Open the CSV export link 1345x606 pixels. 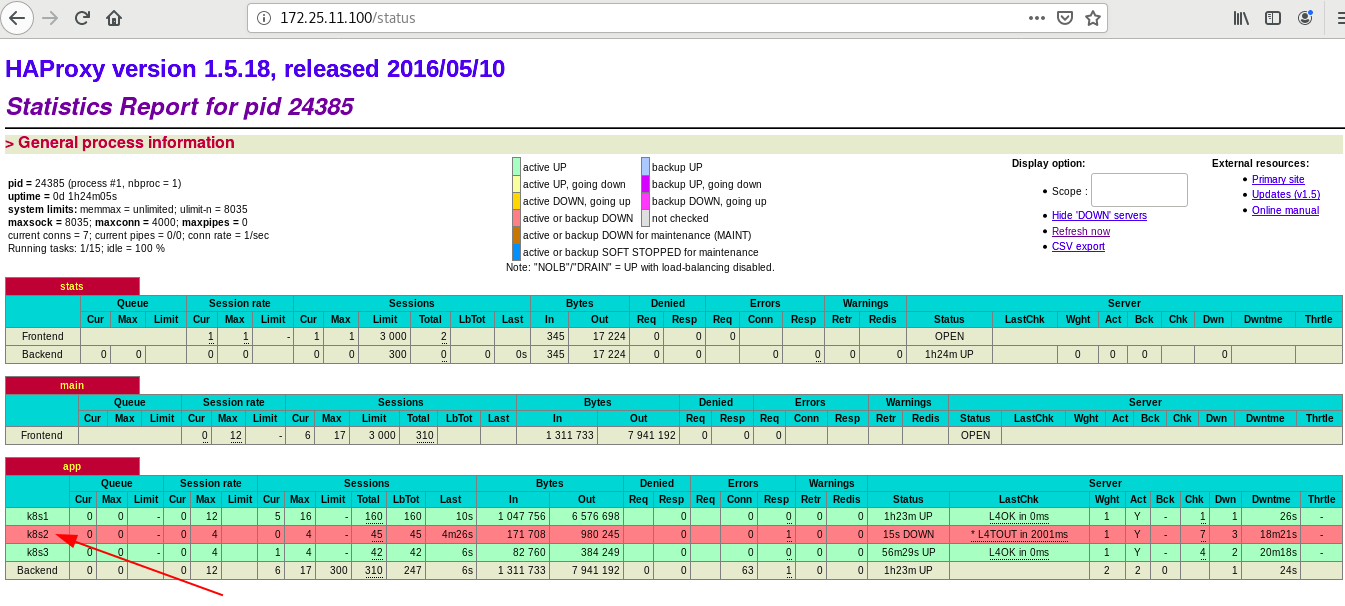1078,246
